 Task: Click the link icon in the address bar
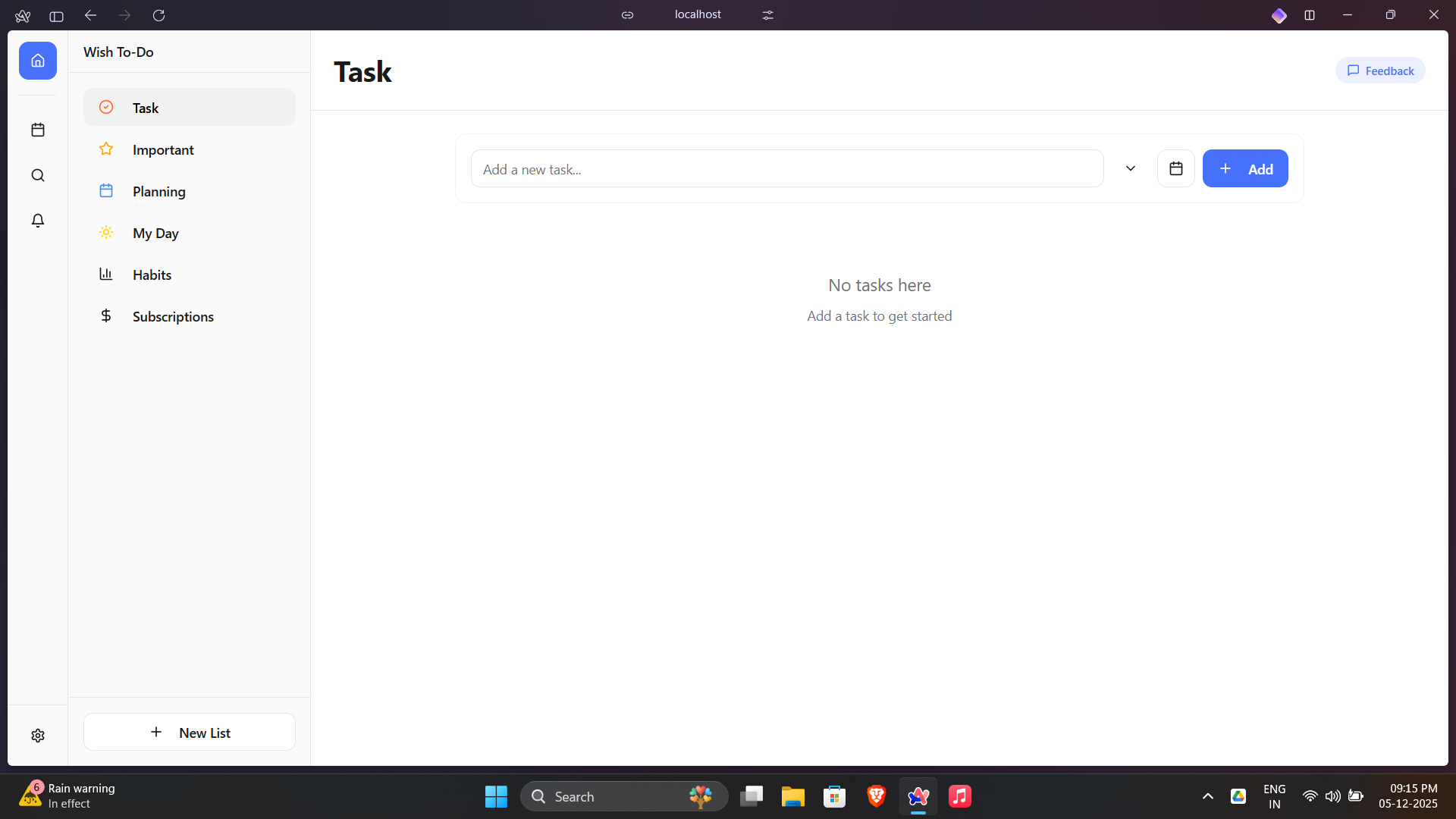[x=627, y=14]
